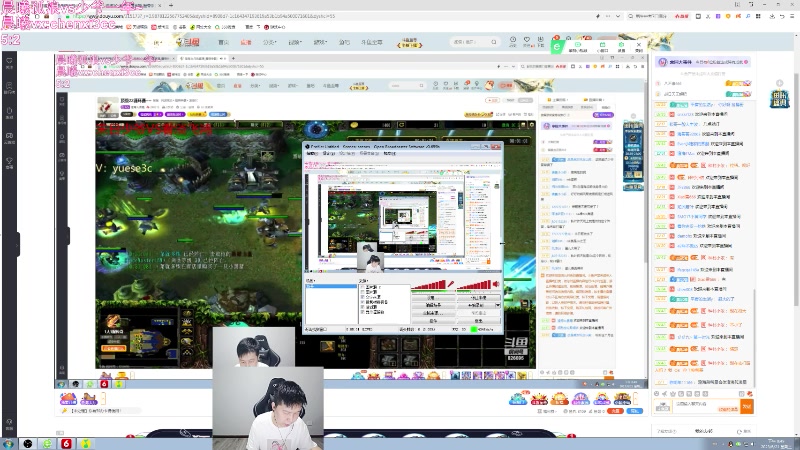Select the last gift icon before expander
Screen dimensions: 800x450
[622, 398]
